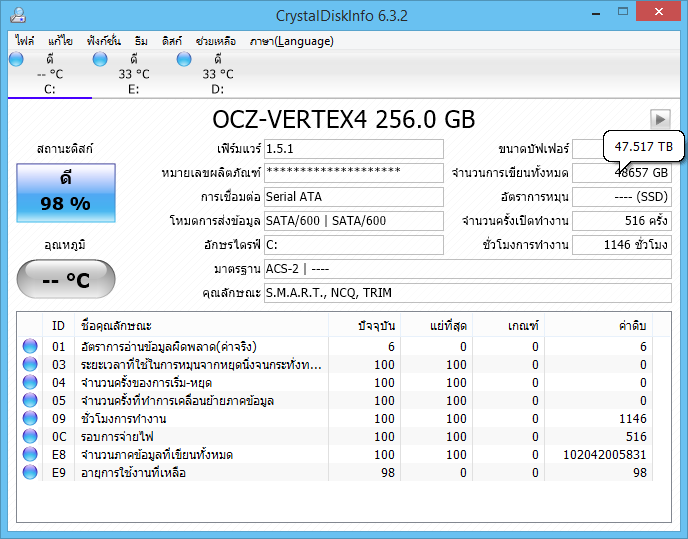Click the CrystalDiskInfo app icon in title bar
Viewport: 688px width, 539px height.
[x=18, y=15]
